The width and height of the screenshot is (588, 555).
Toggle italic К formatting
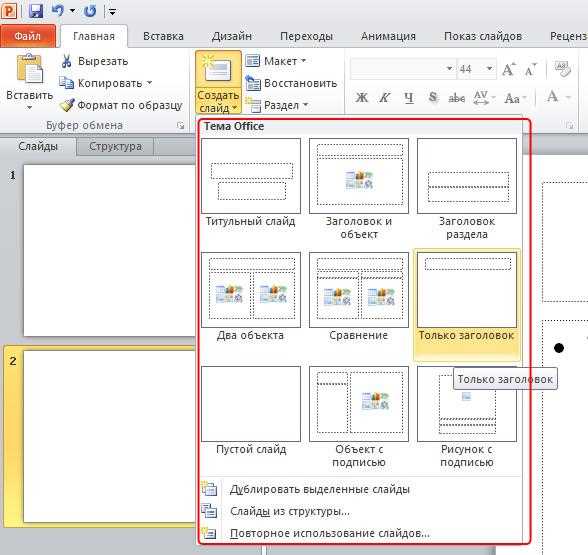coord(384,98)
